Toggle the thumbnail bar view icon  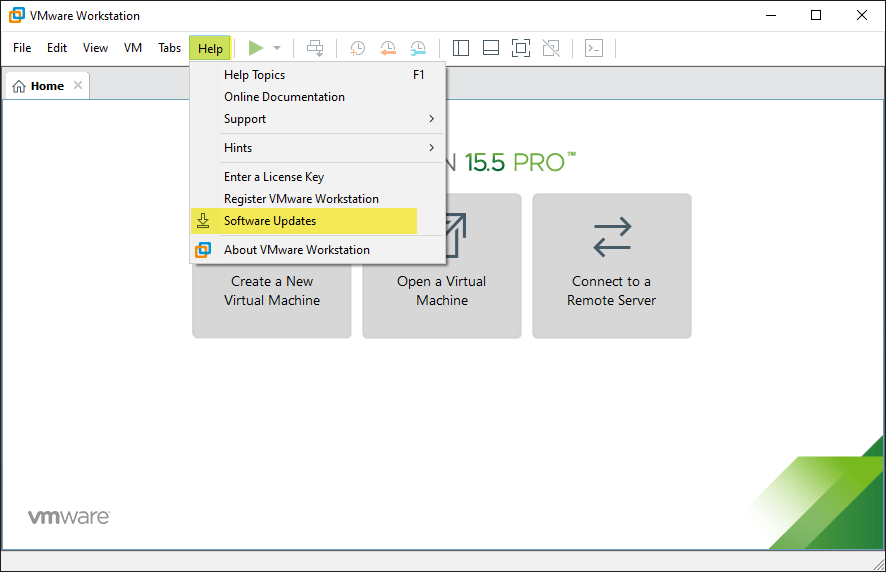pyautogui.click(x=491, y=48)
